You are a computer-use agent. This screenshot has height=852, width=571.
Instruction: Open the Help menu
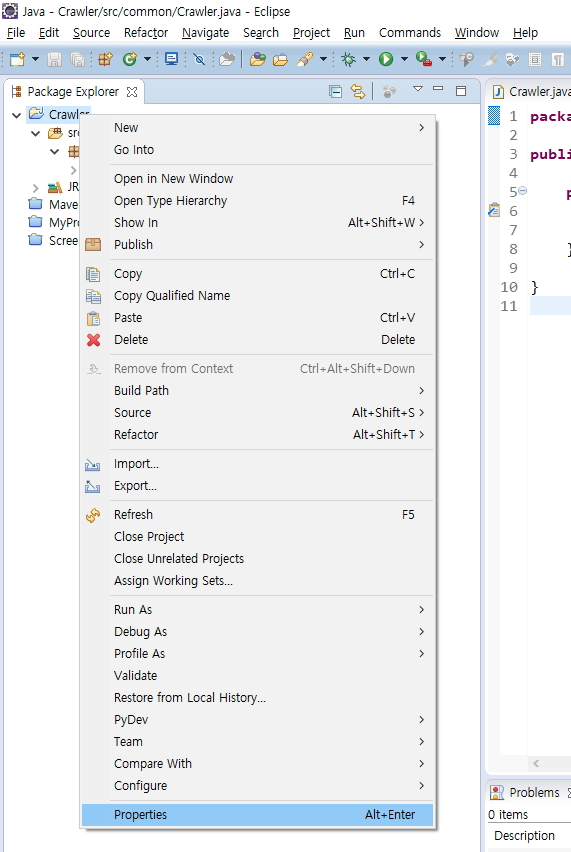coord(525,33)
